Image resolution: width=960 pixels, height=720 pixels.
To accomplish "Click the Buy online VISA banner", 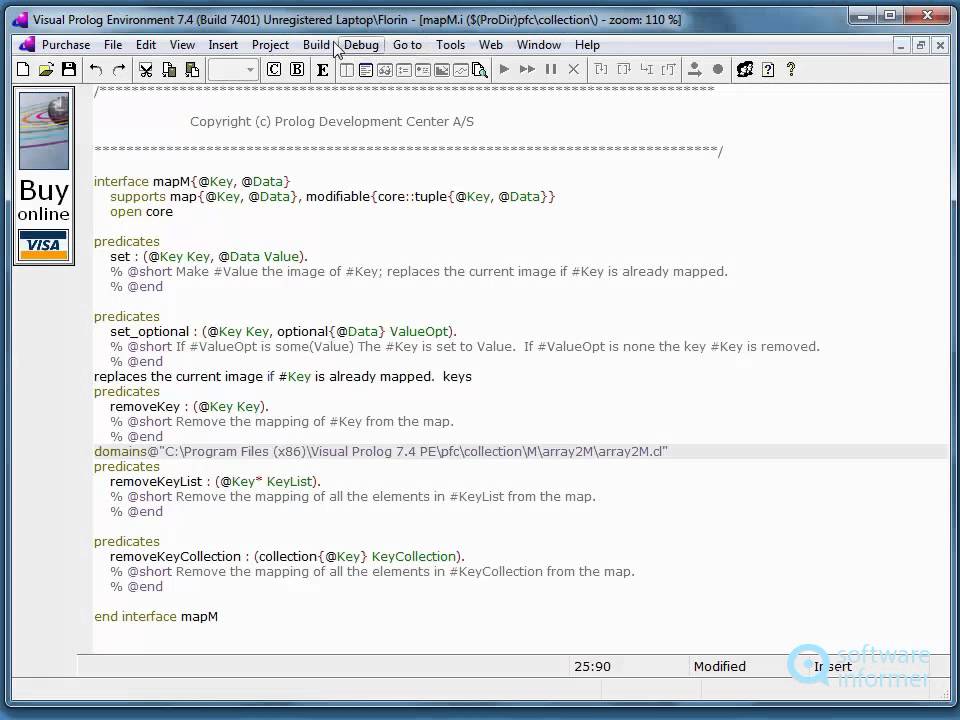I will click(44, 176).
